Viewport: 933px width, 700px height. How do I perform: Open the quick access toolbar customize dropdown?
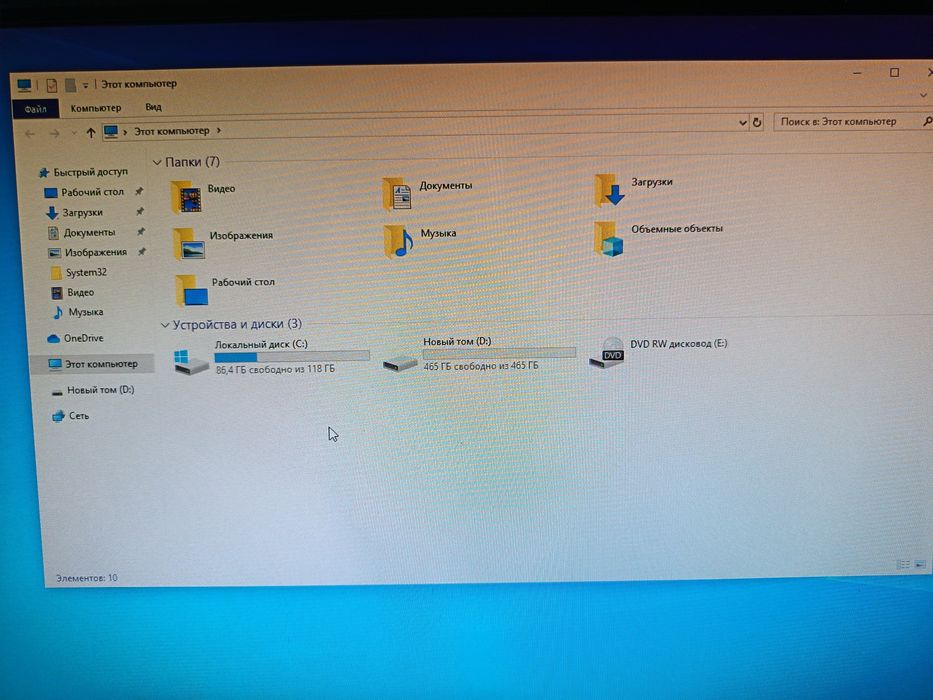click(x=85, y=86)
